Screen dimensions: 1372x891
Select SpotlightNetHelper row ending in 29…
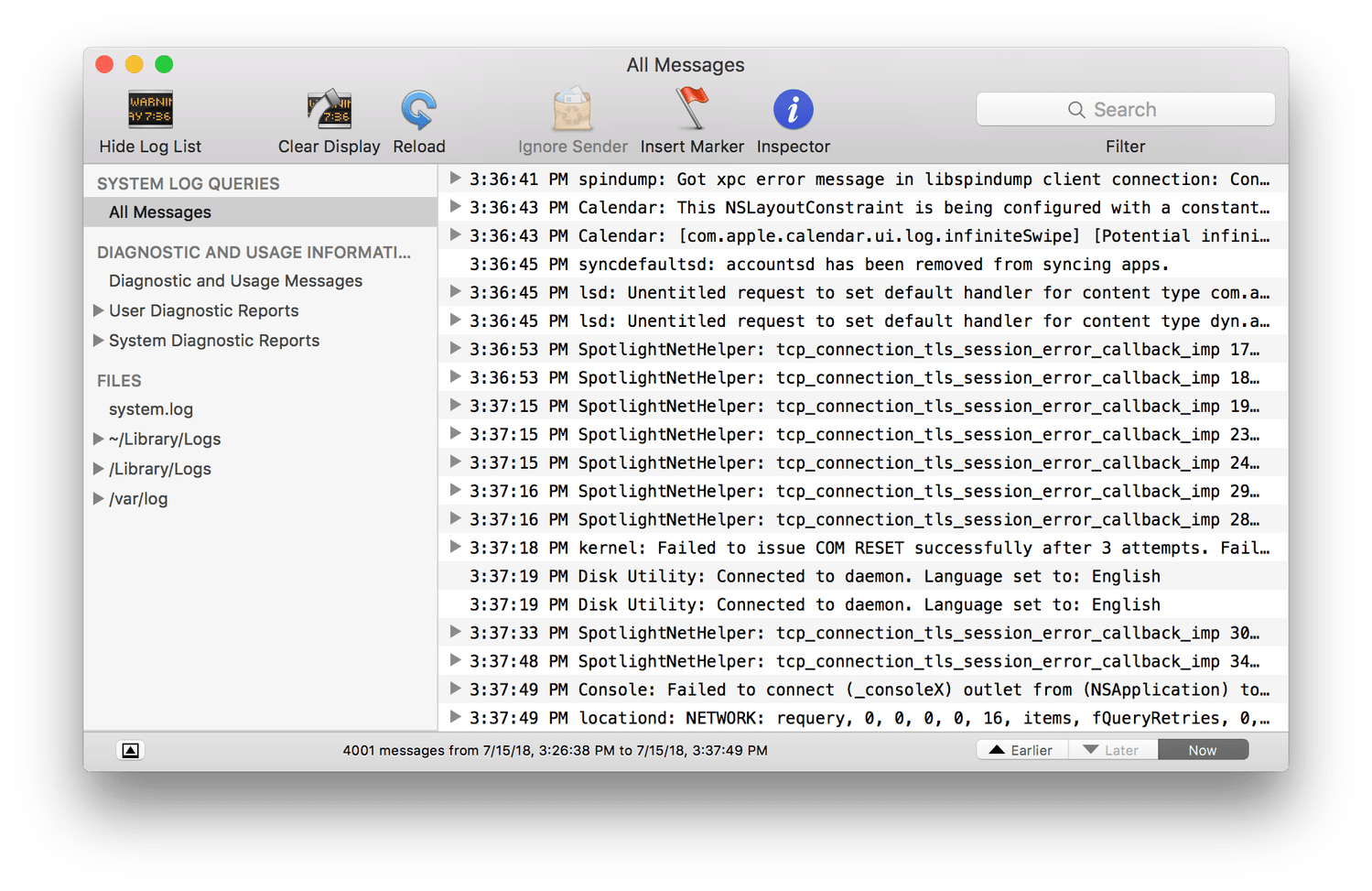pos(863,492)
